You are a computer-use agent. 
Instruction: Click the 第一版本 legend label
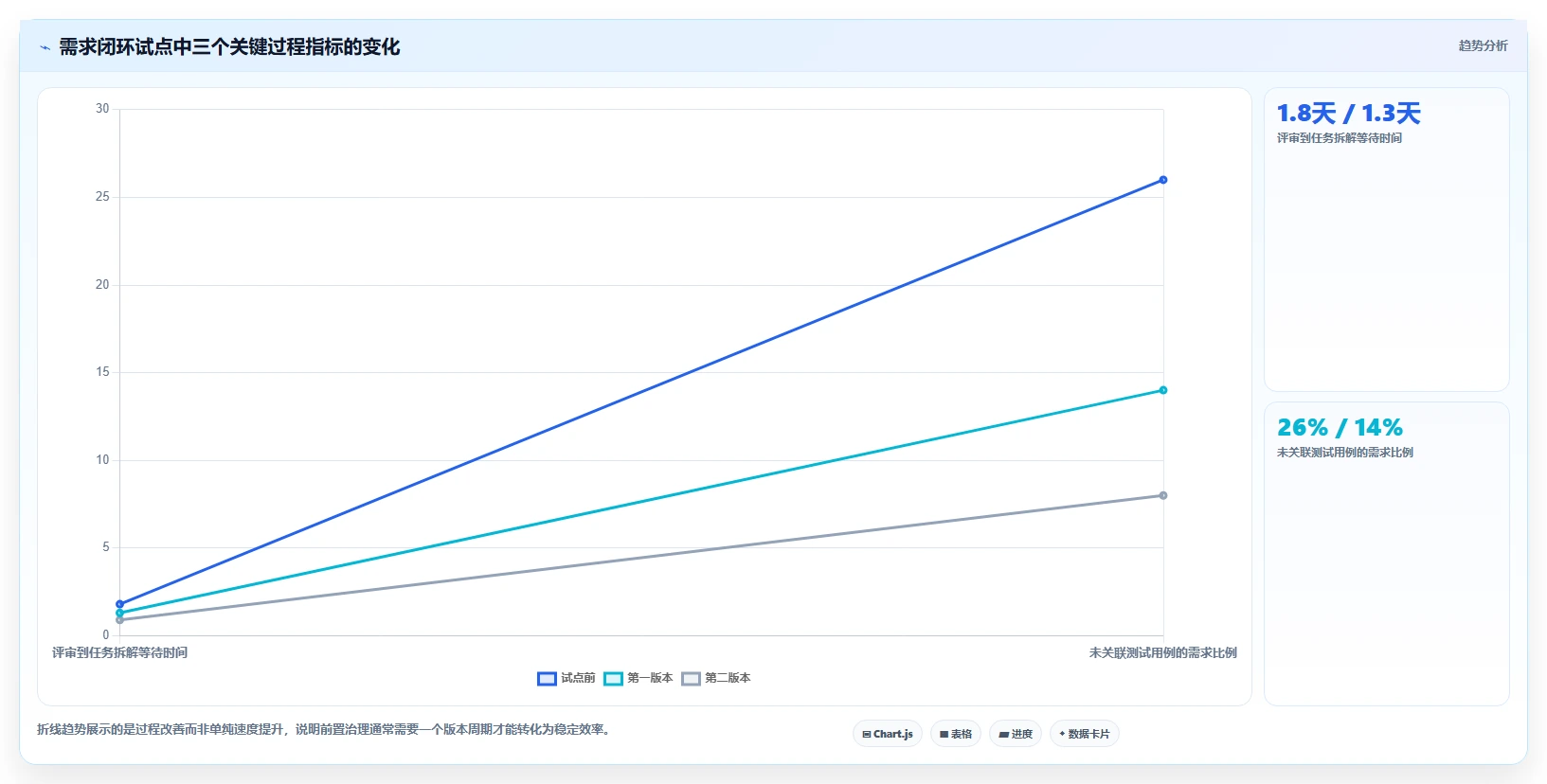650,678
